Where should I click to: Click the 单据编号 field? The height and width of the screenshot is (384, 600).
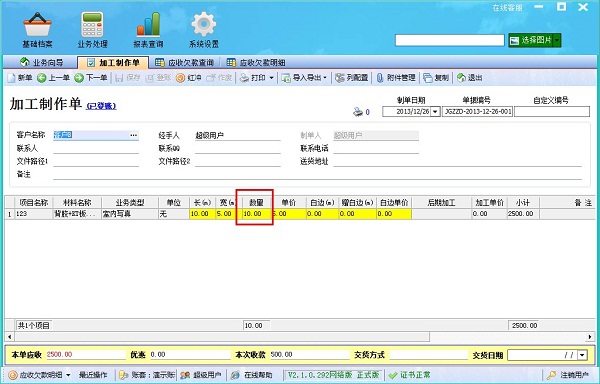tap(477, 112)
